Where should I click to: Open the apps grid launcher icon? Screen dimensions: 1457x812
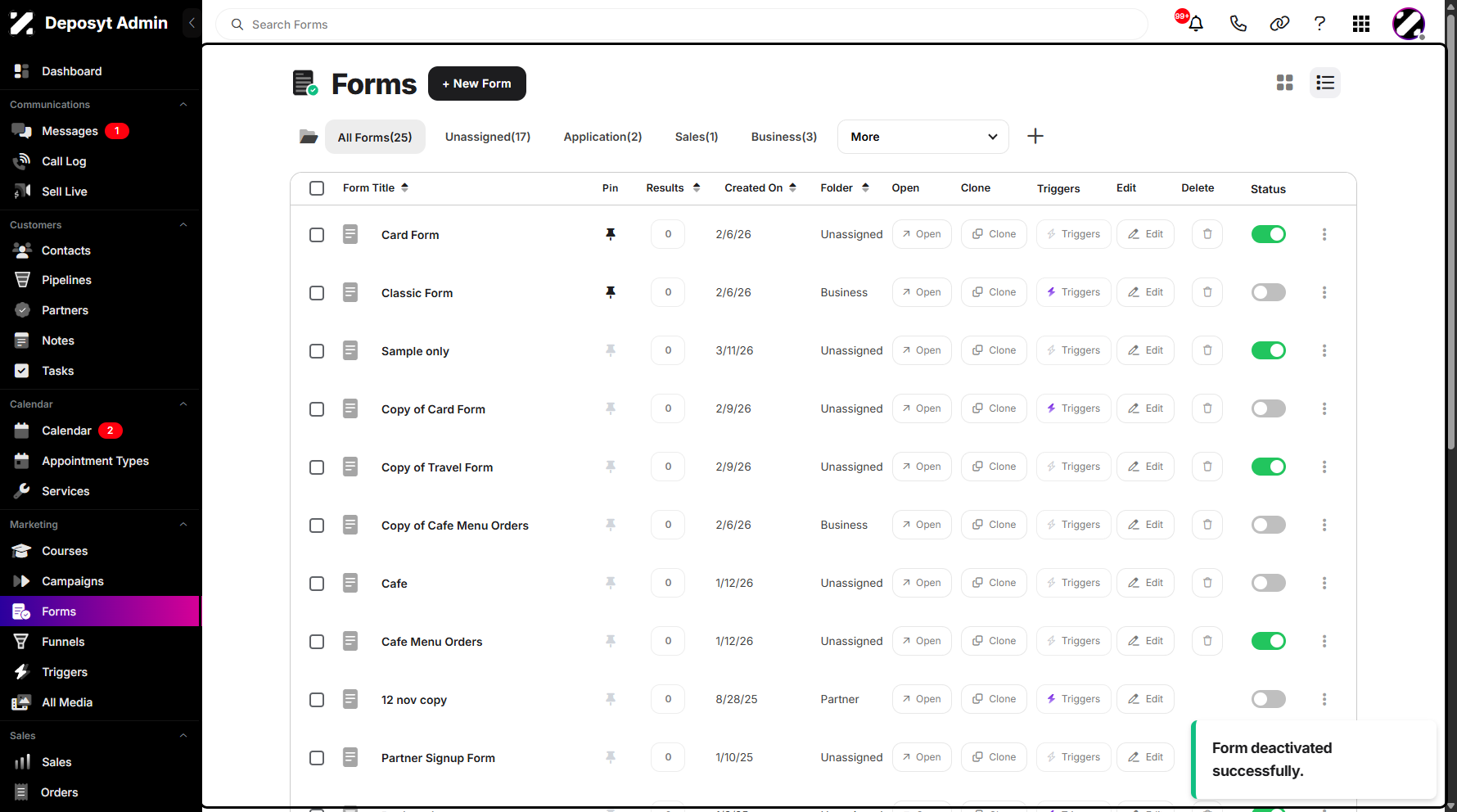coord(1361,24)
